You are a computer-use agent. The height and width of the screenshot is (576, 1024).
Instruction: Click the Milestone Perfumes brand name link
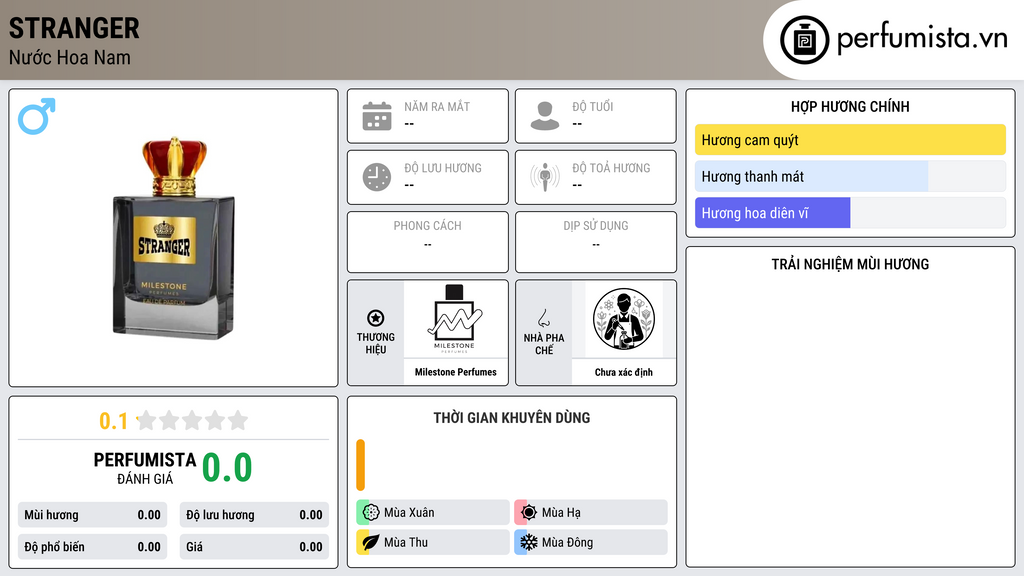[456, 372]
